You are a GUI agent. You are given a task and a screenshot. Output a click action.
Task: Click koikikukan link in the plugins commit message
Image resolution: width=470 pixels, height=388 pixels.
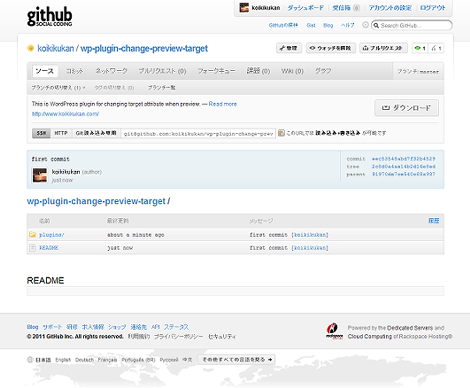tap(310, 235)
